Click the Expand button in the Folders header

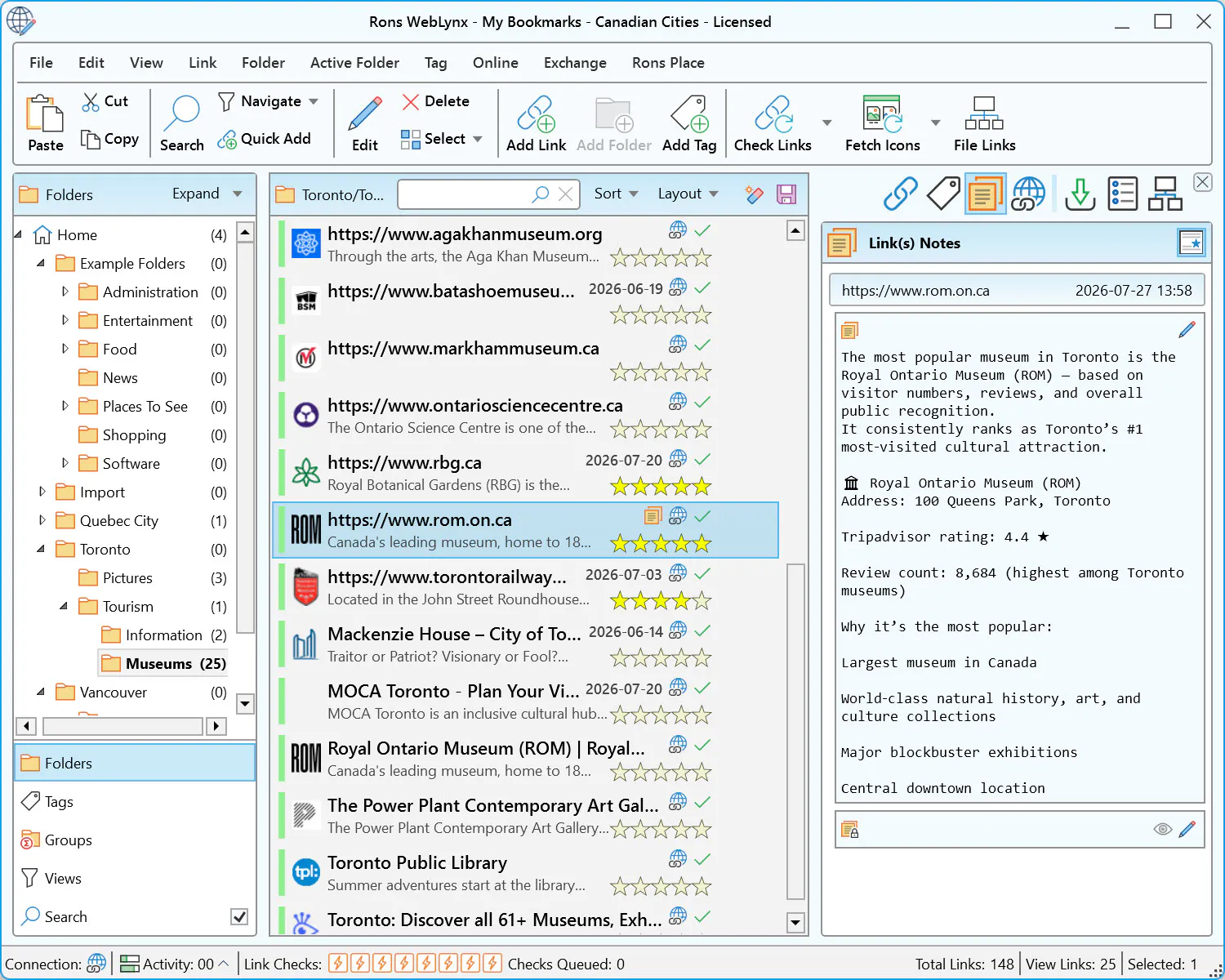(196, 194)
